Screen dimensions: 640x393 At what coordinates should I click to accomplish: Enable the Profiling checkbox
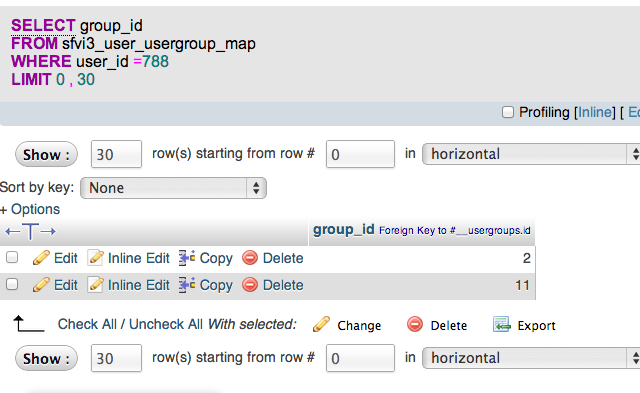508,112
